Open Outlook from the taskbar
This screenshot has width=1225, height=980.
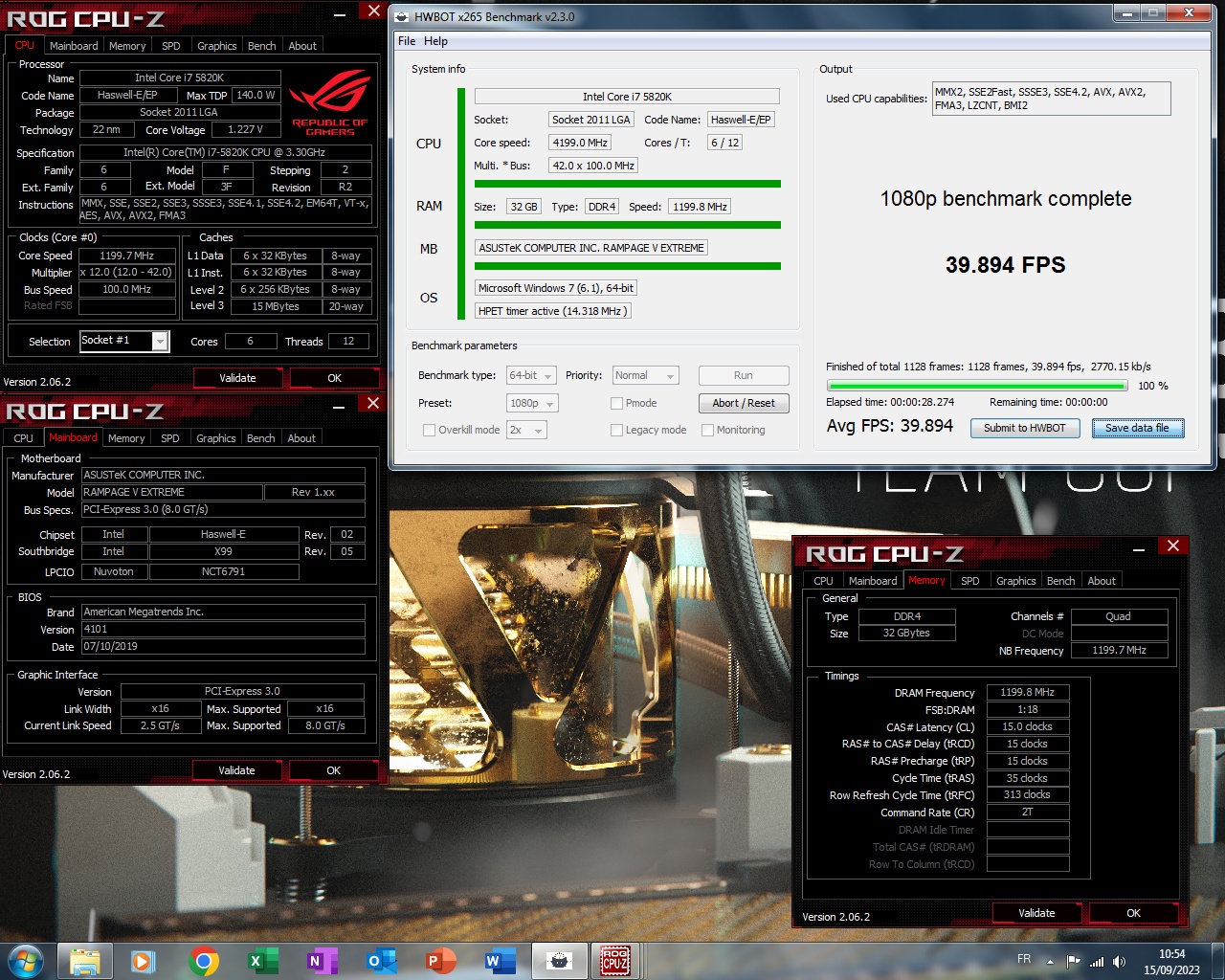point(380,961)
